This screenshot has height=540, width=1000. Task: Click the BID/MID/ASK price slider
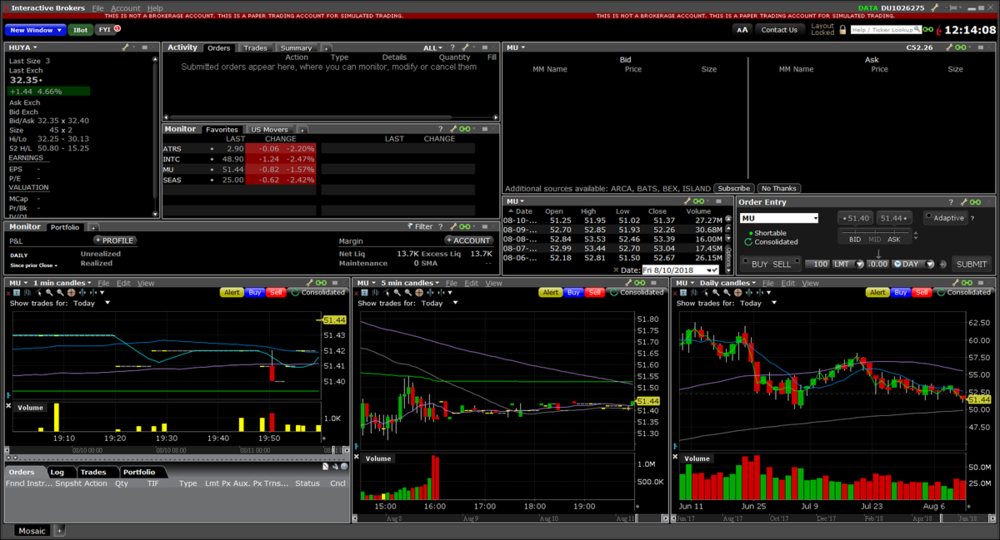pyautogui.click(x=874, y=238)
